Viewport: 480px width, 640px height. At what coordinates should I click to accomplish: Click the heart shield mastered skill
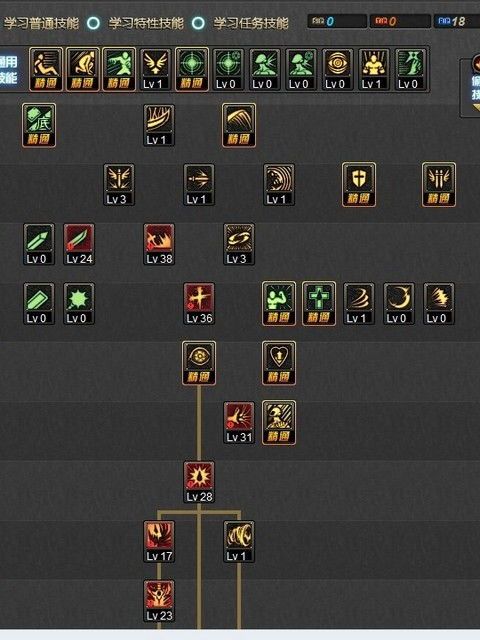point(279,363)
